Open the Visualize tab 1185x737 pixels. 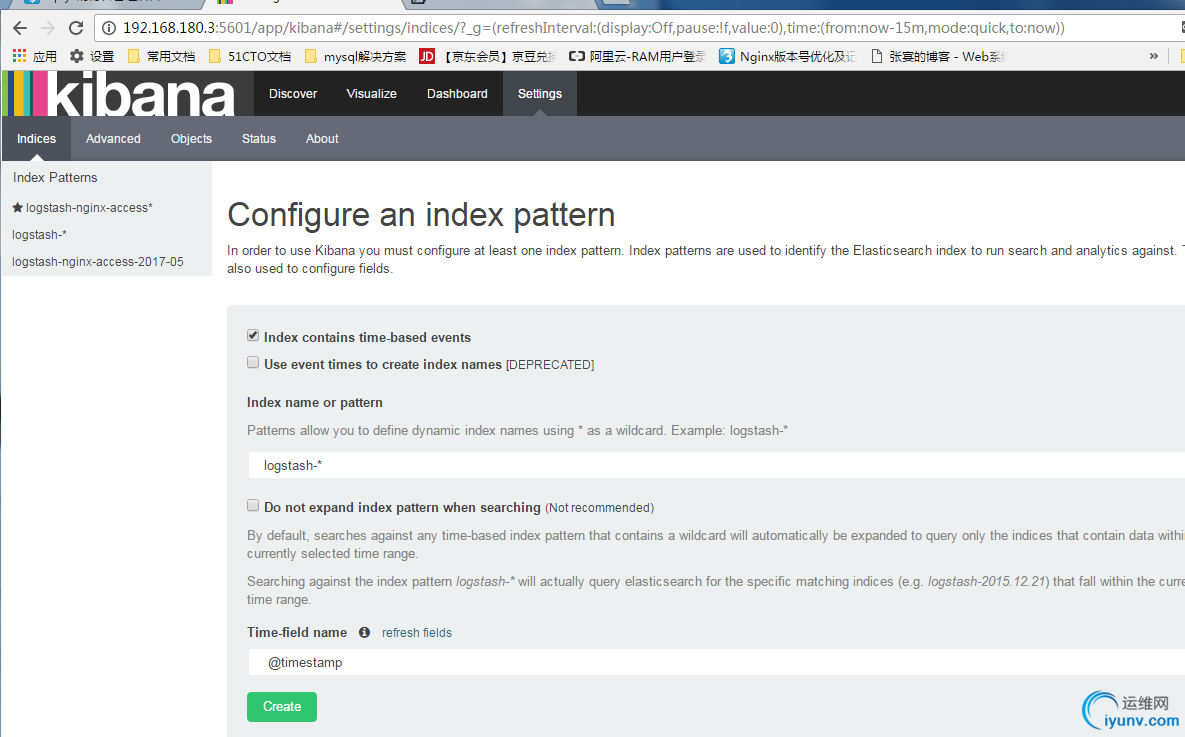point(371,94)
